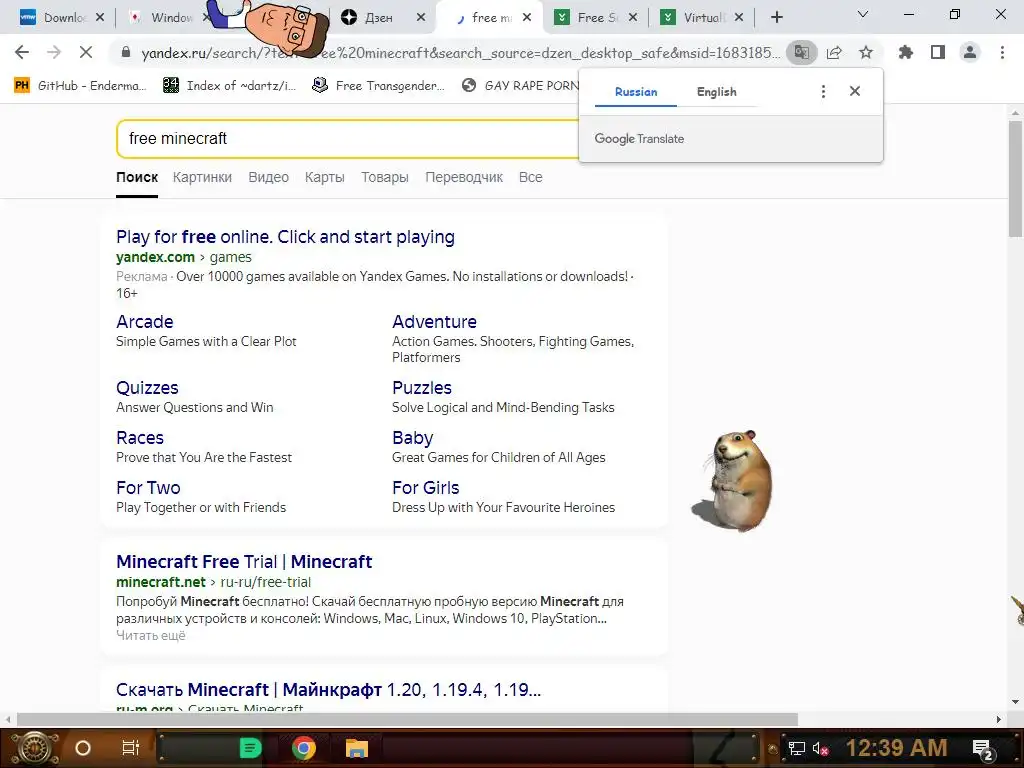This screenshot has width=1024, height=768.
Task: Open translate options three-dot menu
Action: click(823, 91)
